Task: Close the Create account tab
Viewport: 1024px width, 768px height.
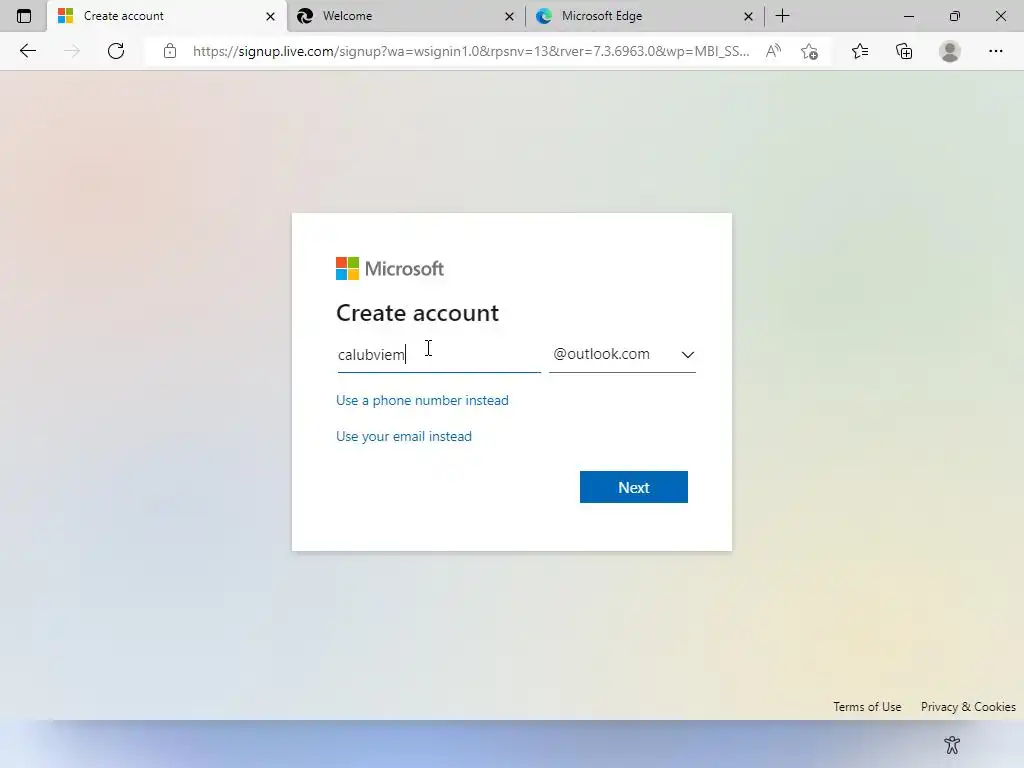Action: pos(270,16)
